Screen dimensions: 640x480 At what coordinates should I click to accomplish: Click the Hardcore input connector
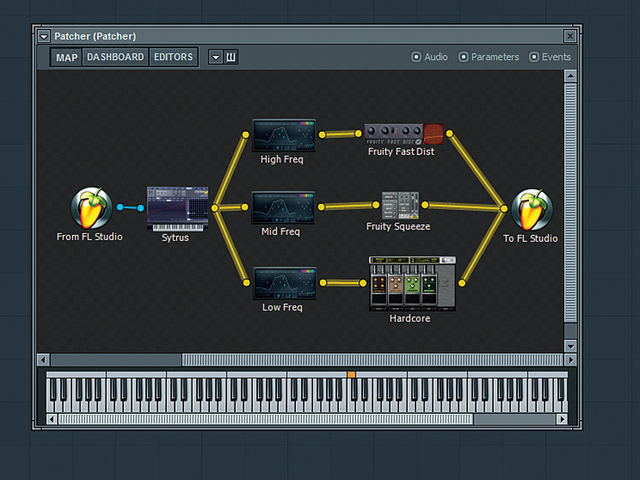[x=363, y=282]
